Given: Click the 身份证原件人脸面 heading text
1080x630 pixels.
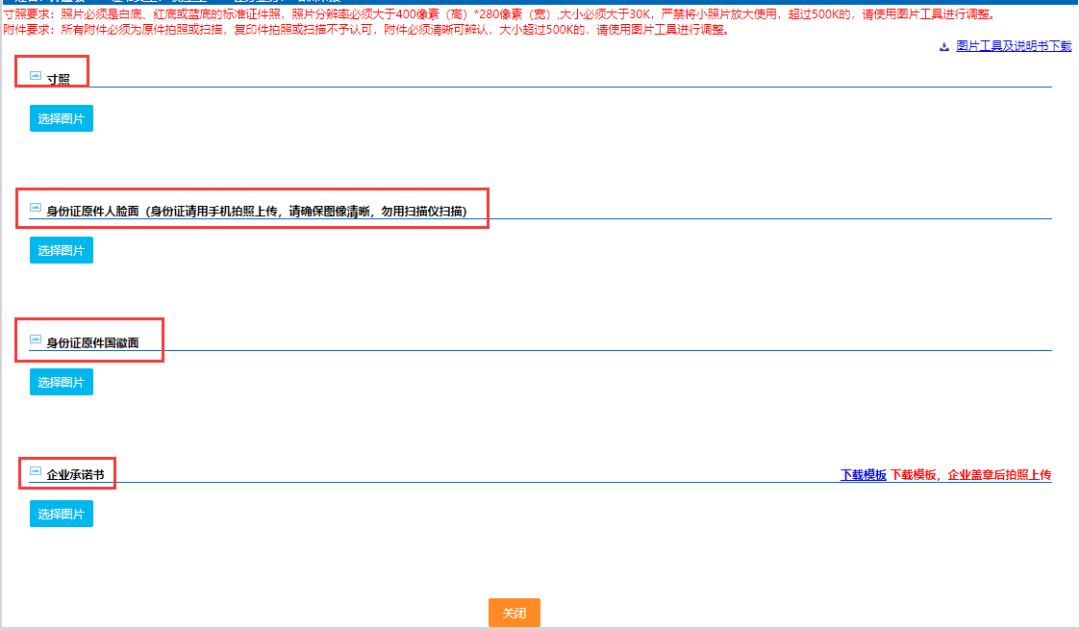Looking at the screenshot, I should (256, 211).
